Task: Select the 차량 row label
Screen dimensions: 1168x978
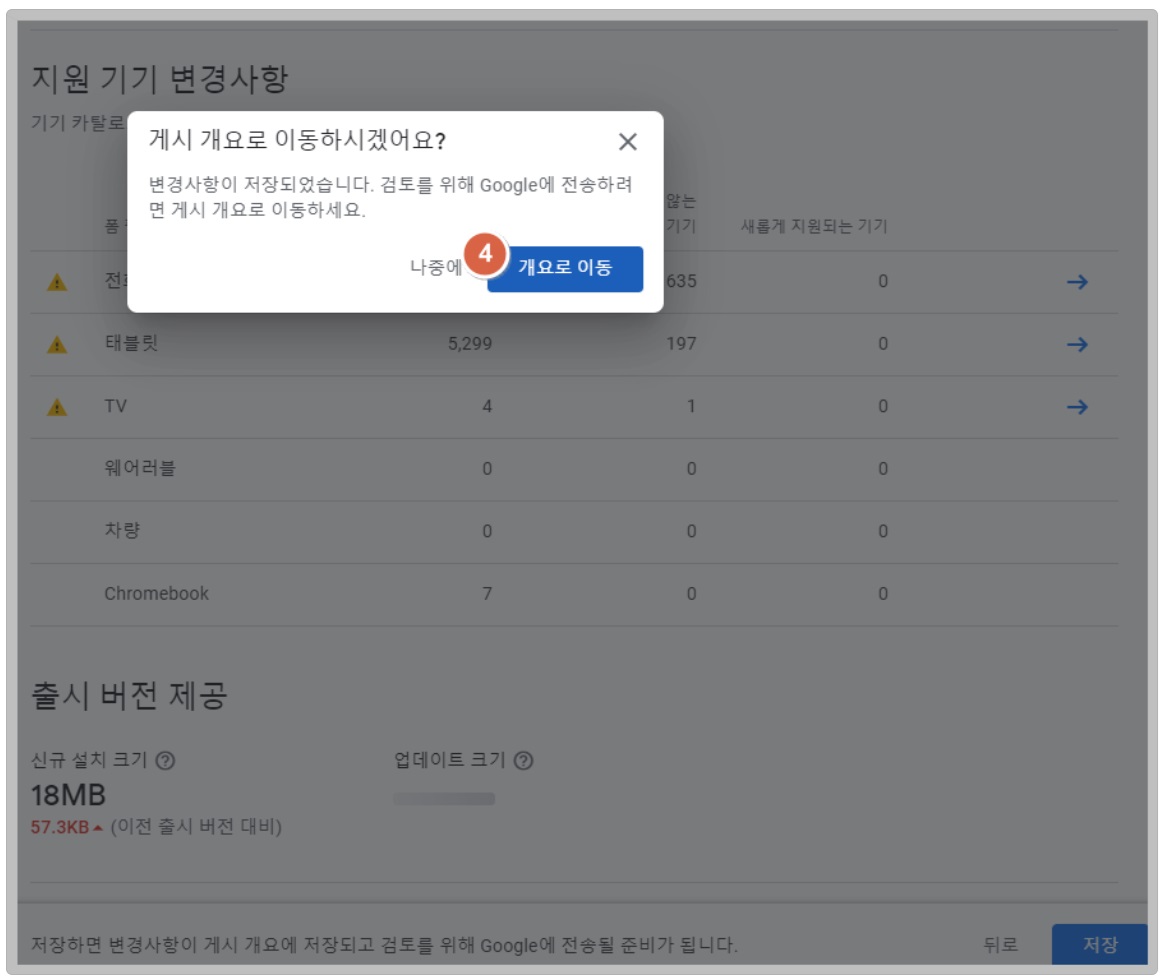Action: 122,531
